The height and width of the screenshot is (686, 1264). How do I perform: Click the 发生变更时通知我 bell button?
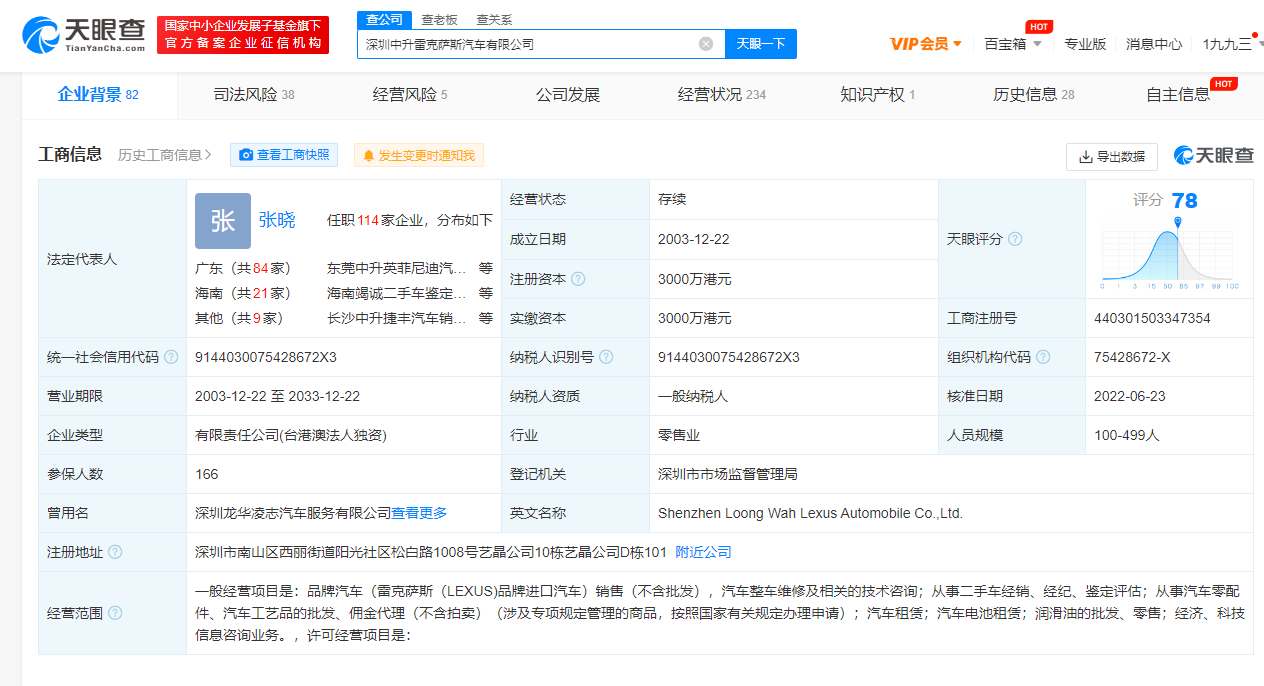tap(419, 155)
